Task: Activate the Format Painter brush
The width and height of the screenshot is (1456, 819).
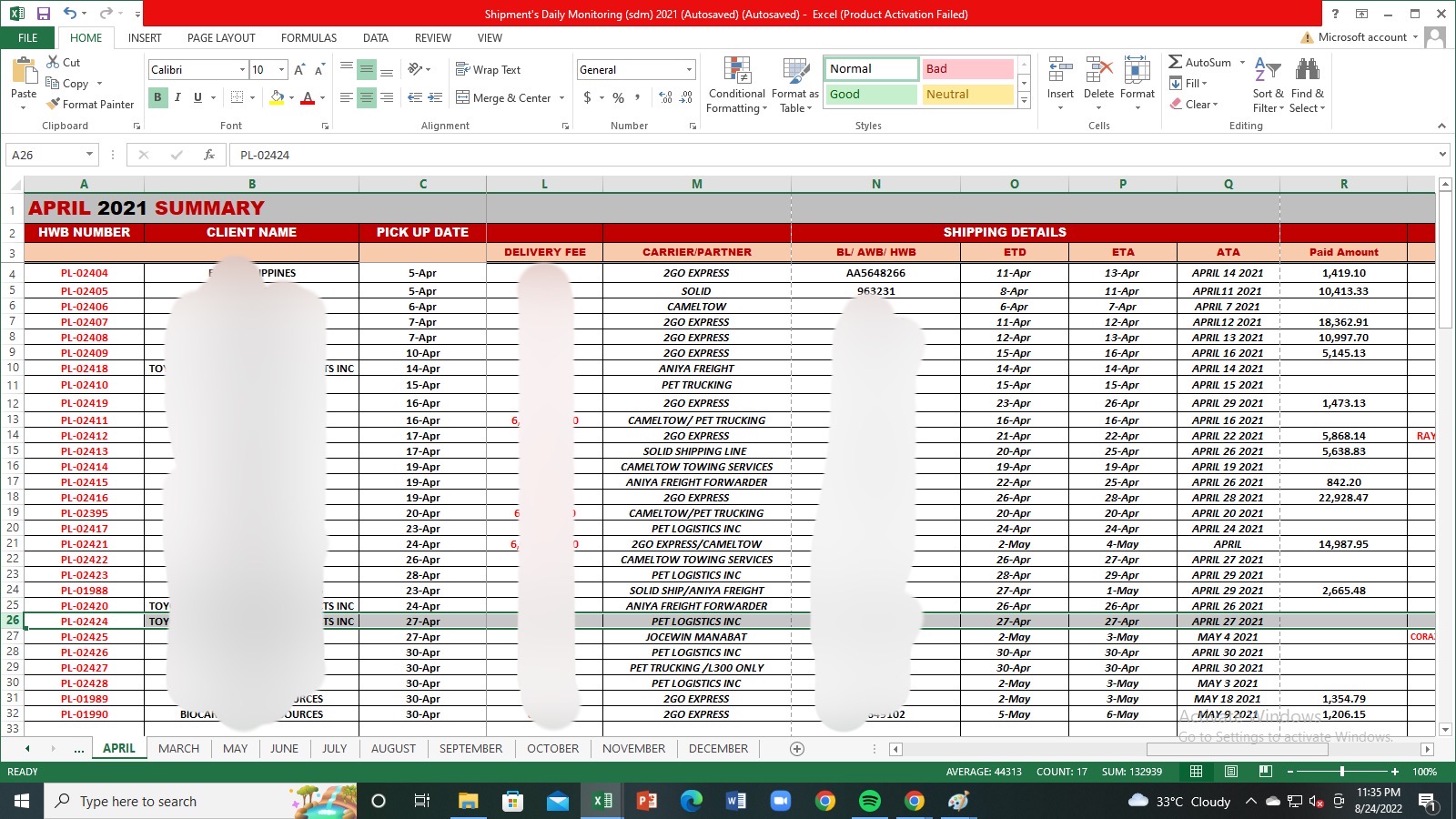Action: (x=90, y=104)
